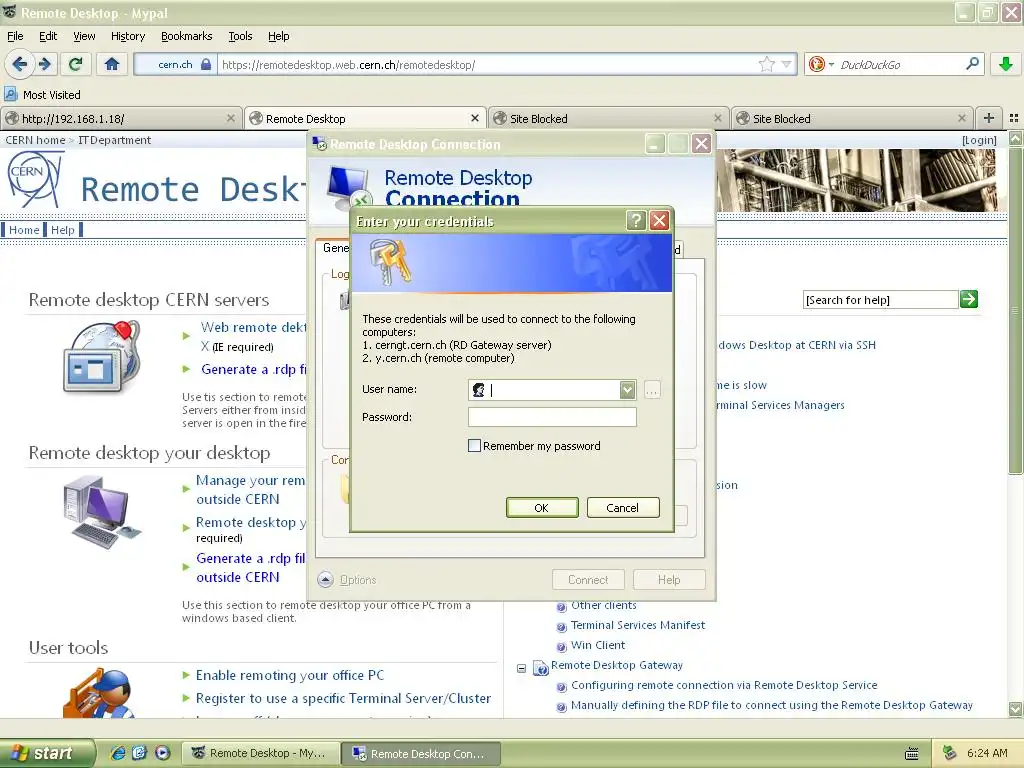Image resolution: width=1024 pixels, height=768 pixels.
Task: Open DuckDuckGo search engine selector
Action: (x=820, y=64)
